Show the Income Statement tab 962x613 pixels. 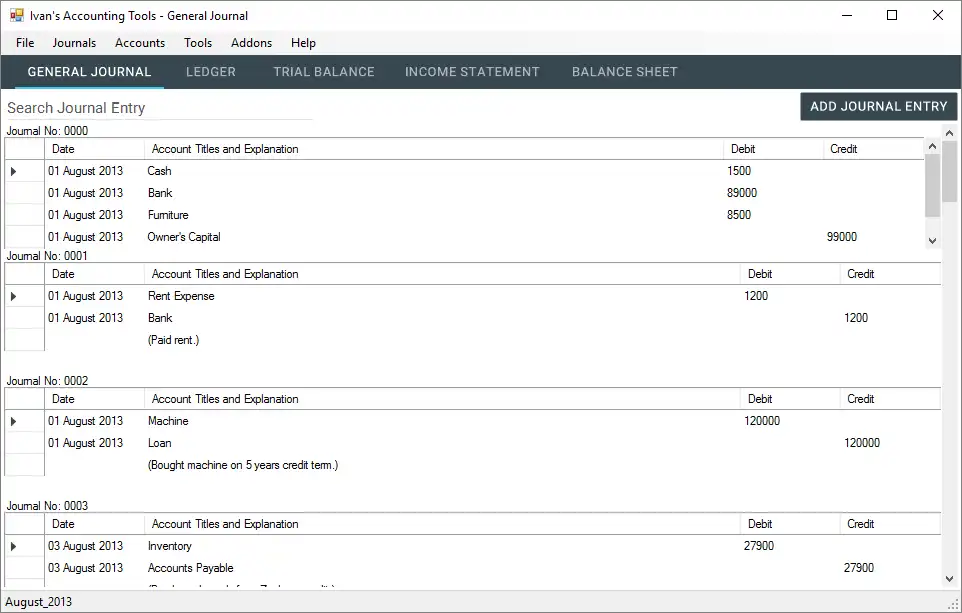tap(472, 72)
